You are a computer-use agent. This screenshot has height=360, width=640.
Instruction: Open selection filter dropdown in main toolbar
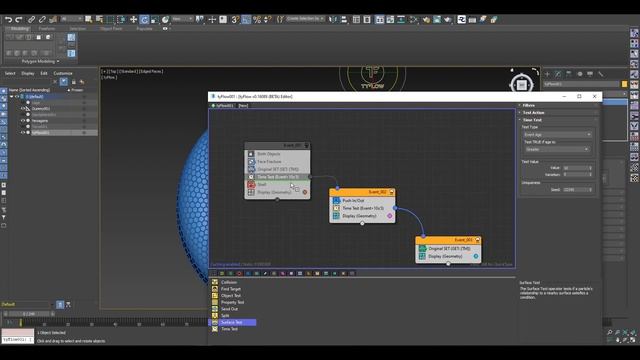(x=71, y=19)
